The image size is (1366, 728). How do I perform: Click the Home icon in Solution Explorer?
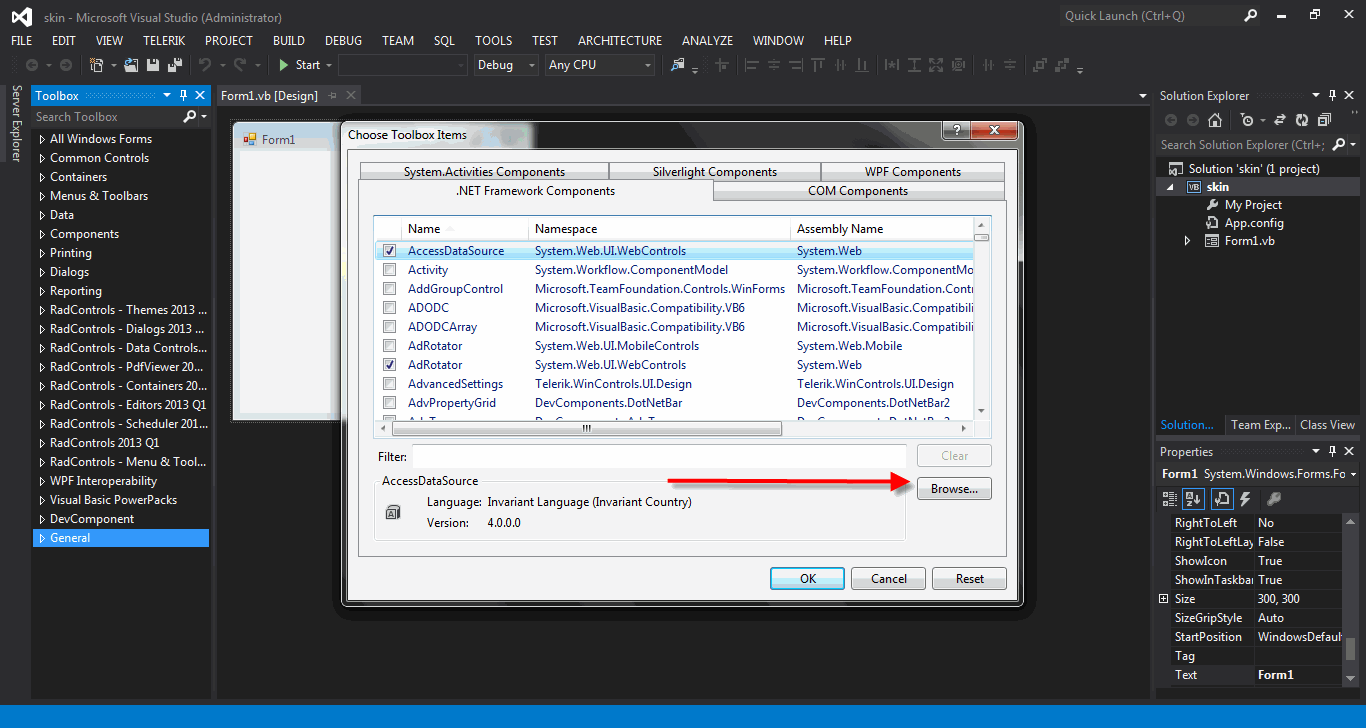pos(1214,120)
